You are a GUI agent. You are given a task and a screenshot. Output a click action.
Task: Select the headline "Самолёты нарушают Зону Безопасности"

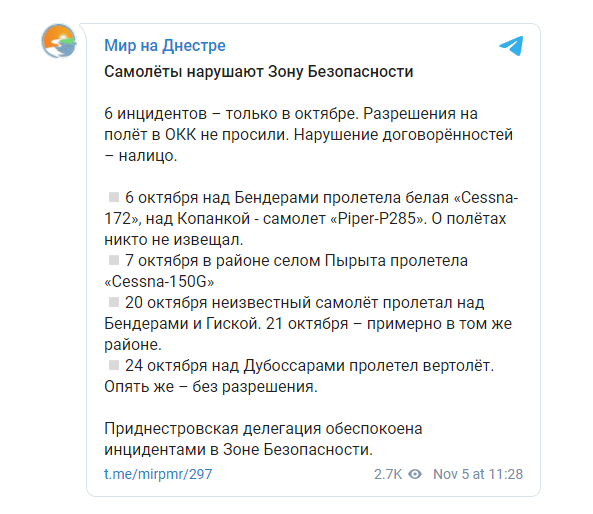coord(259,72)
